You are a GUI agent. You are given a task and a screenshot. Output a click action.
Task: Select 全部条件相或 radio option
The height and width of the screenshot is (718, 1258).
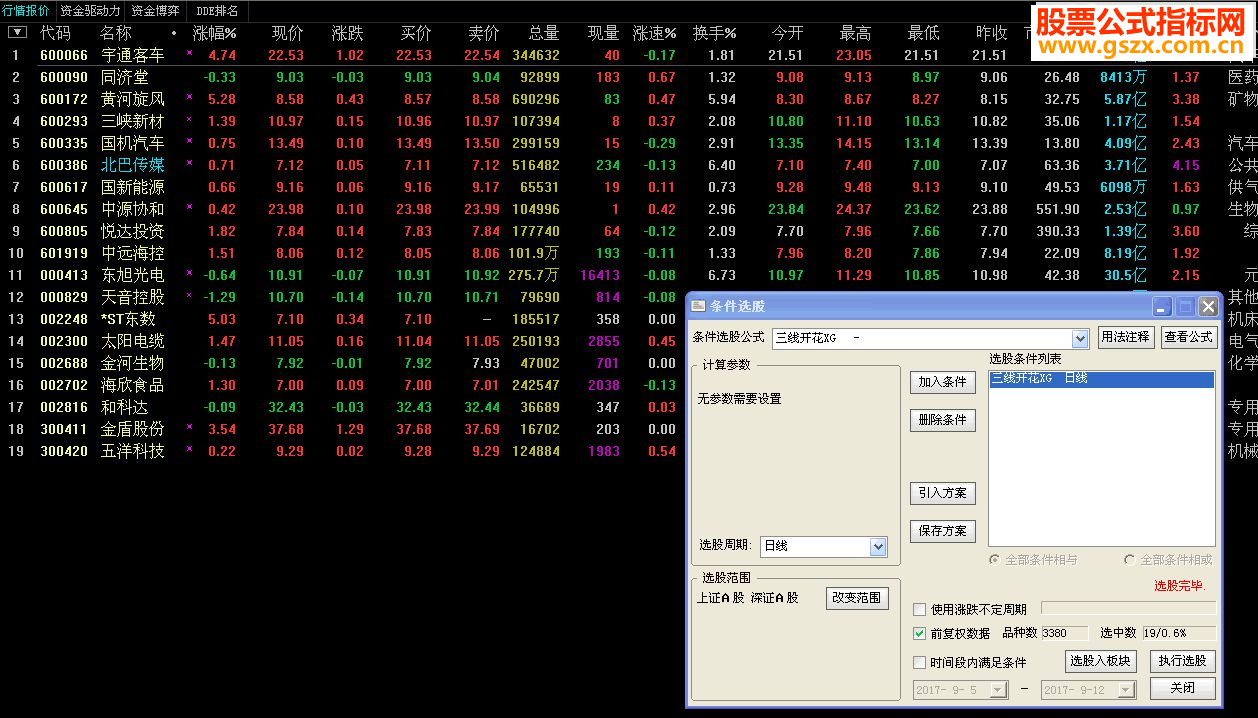click(x=1130, y=560)
